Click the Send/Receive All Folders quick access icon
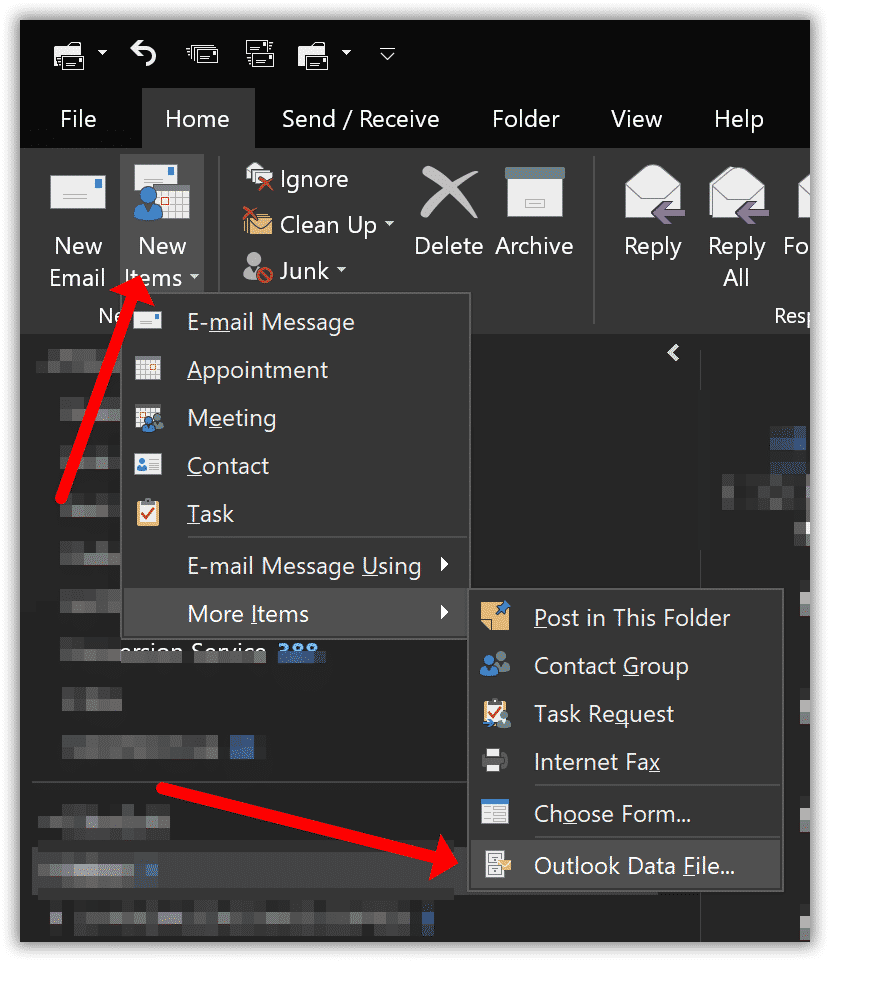 point(69,55)
